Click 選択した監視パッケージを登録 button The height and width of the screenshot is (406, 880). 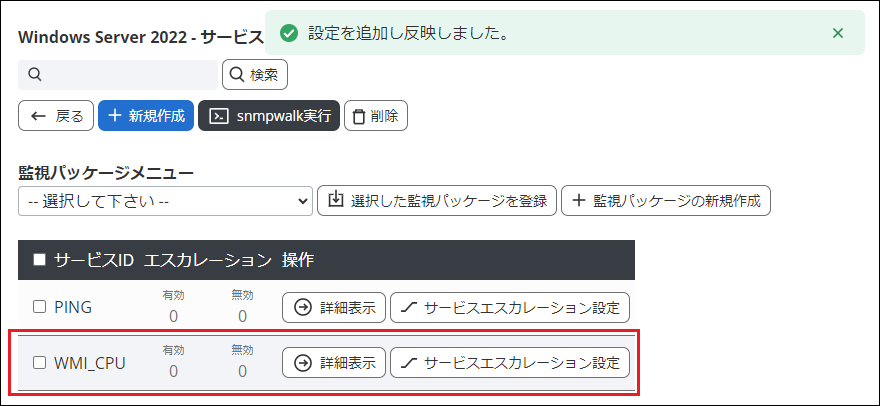click(437, 201)
